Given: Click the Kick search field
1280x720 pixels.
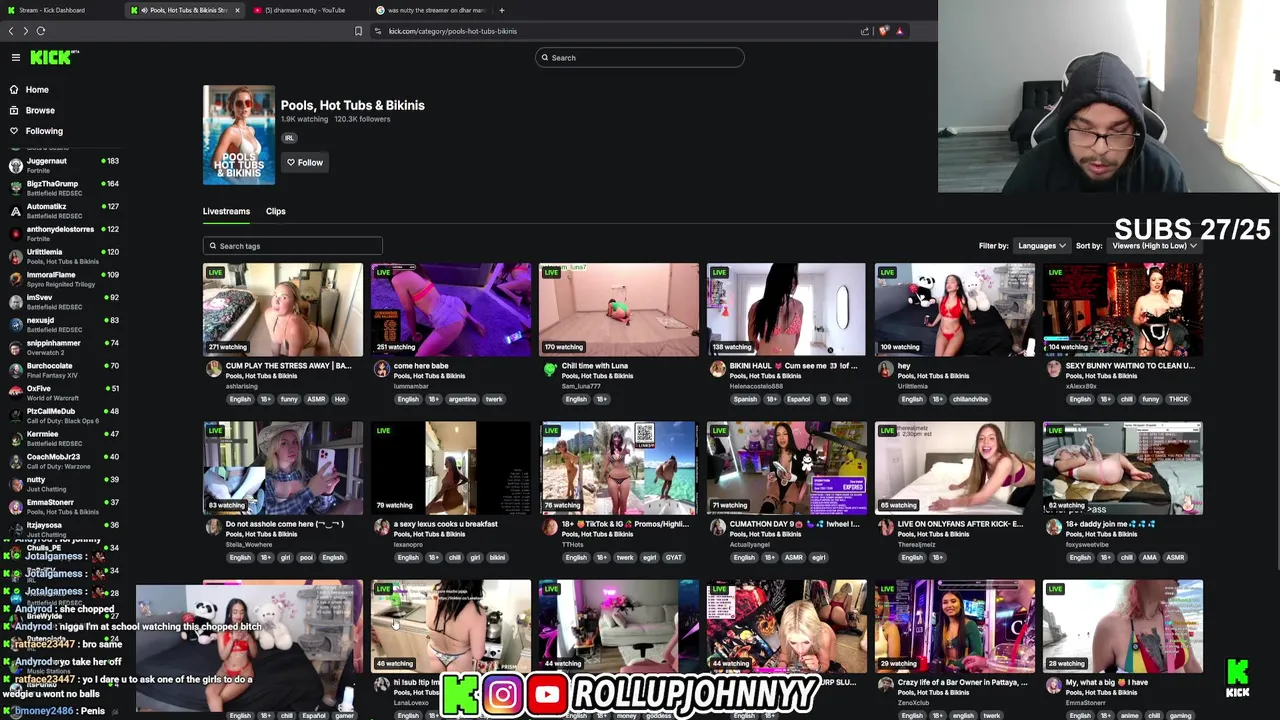Looking at the screenshot, I should coord(640,58).
